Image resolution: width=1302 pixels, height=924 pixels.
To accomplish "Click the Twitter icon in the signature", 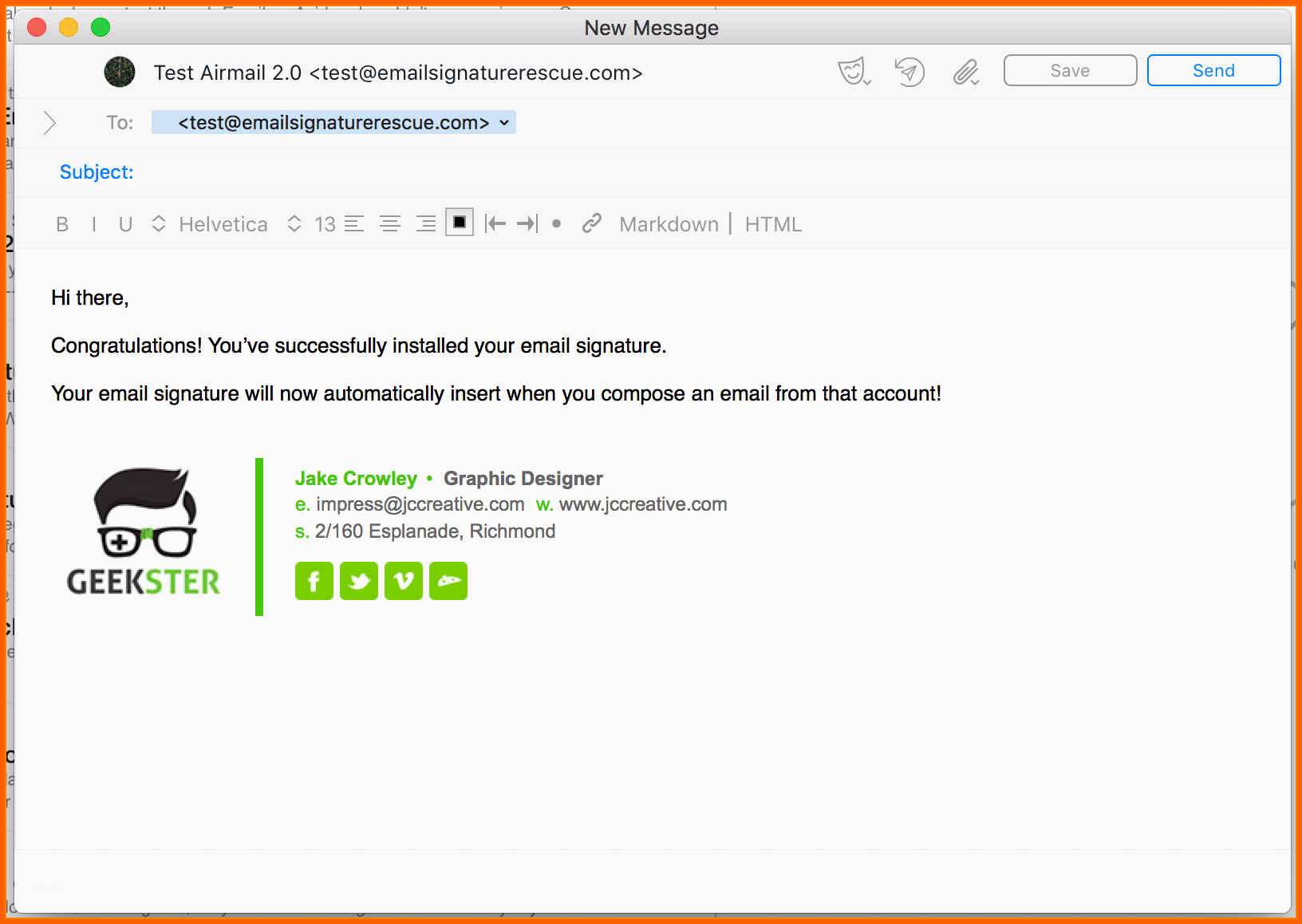I will [359, 581].
